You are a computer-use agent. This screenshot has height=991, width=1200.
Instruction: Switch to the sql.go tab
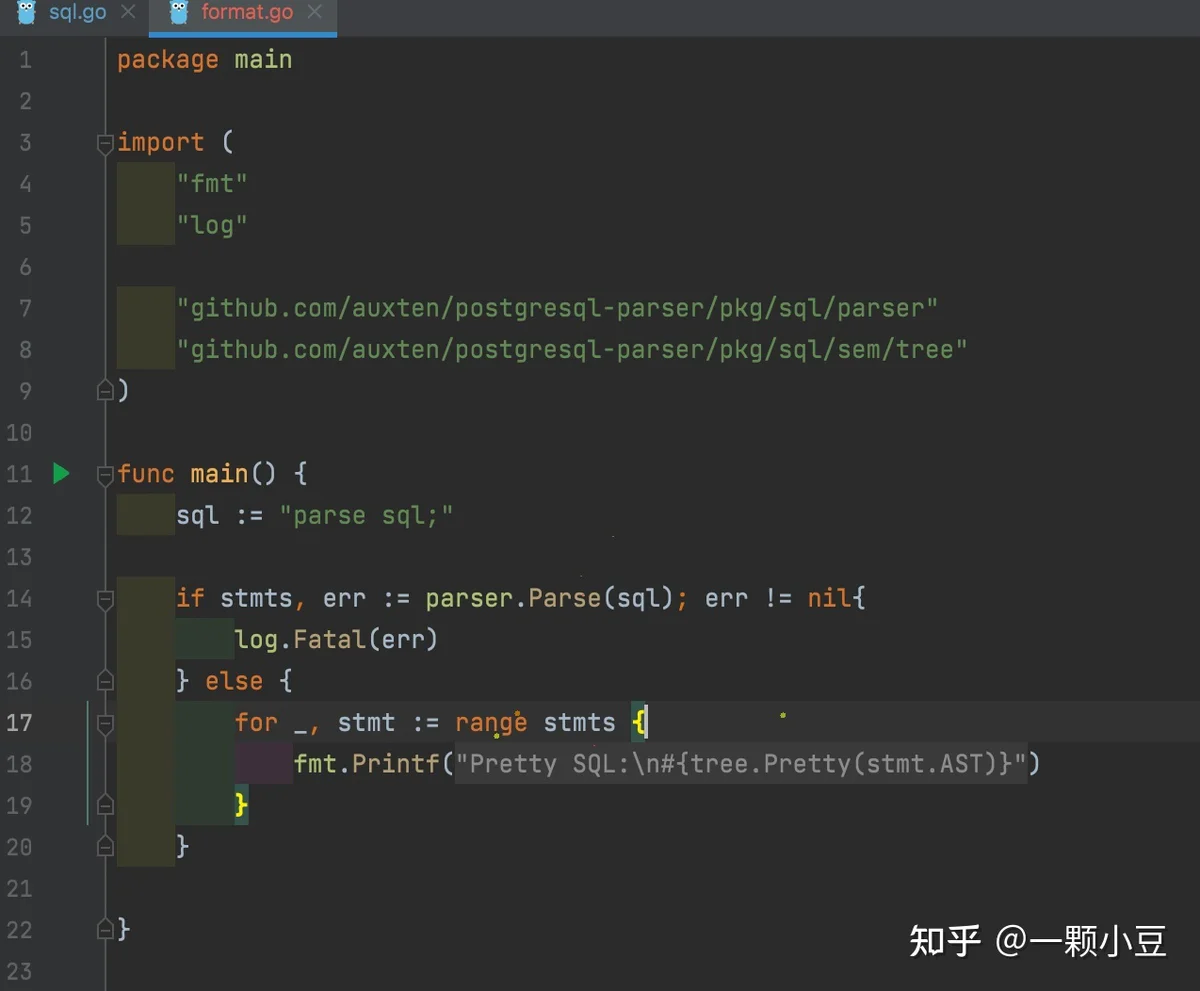click(77, 14)
